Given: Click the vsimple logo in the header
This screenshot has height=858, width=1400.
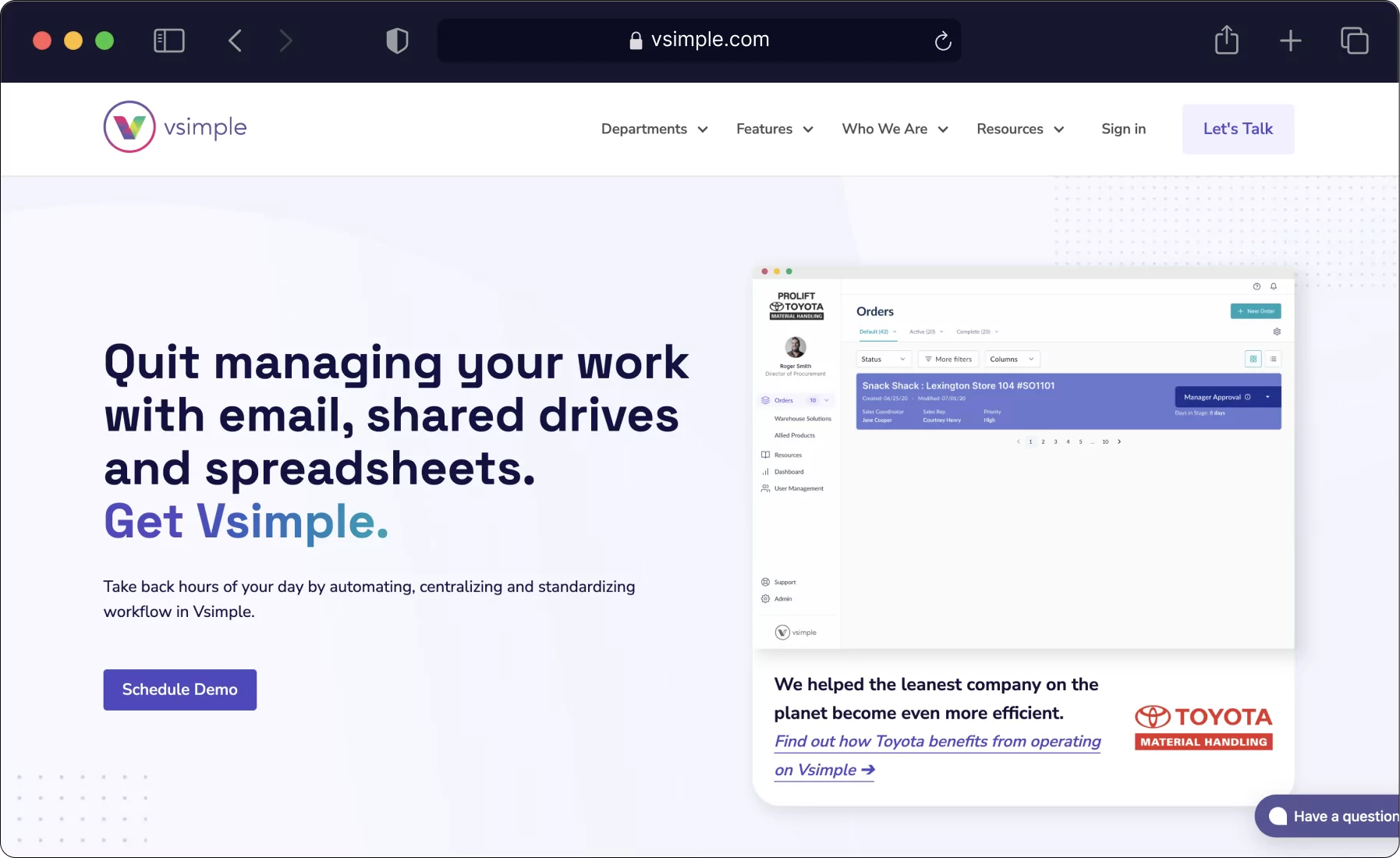Looking at the screenshot, I should pos(175,126).
